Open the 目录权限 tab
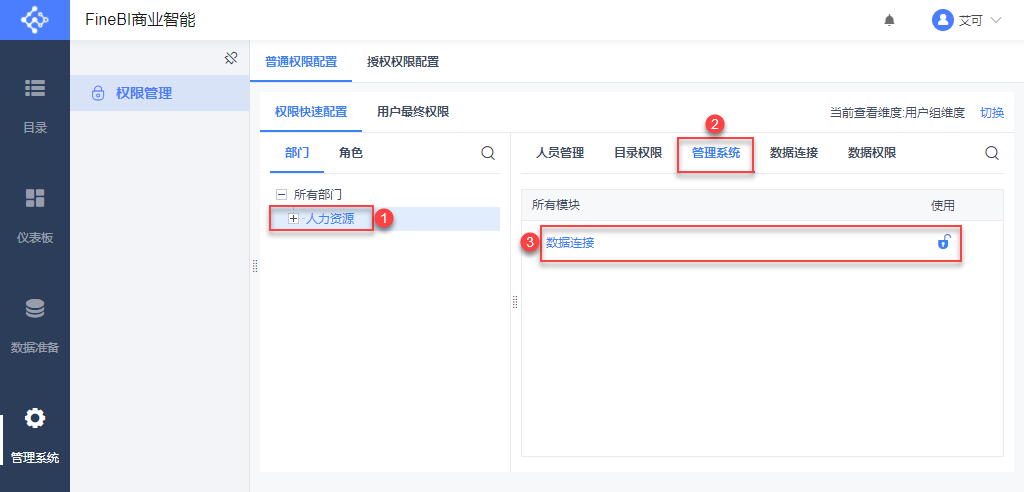Screen dimensions: 1024x492 (638, 153)
